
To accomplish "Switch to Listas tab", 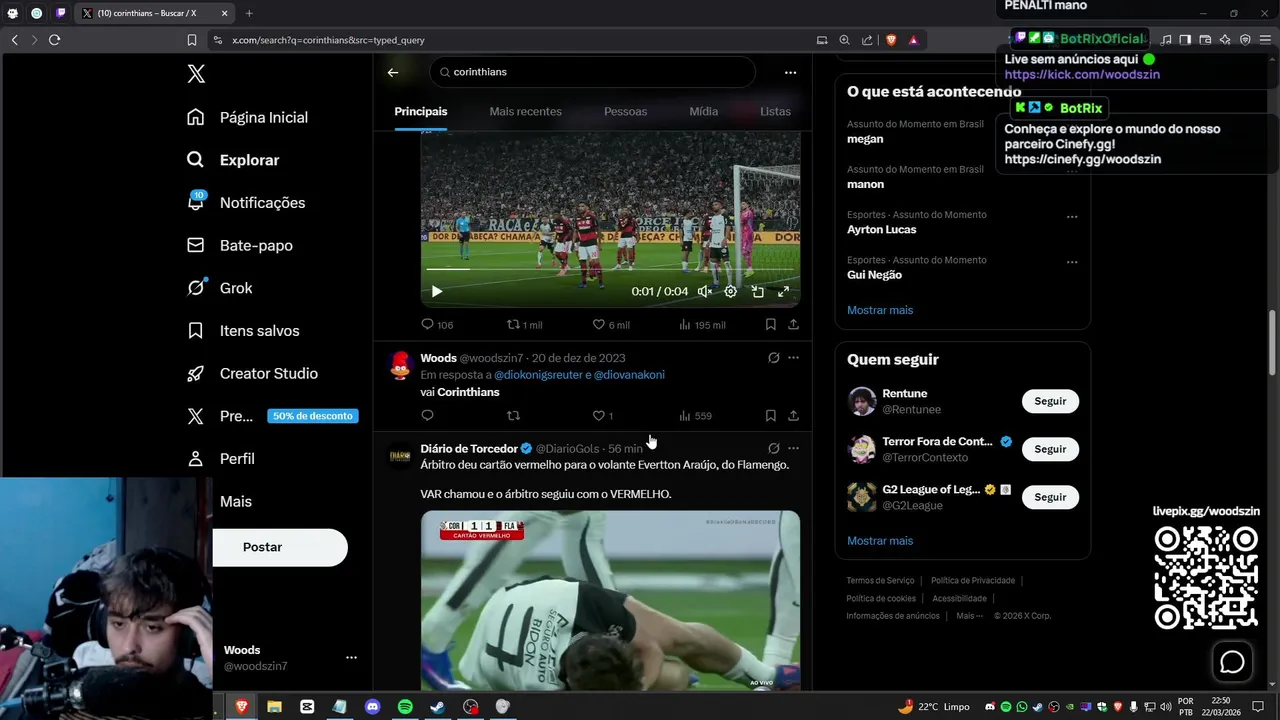I will tap(775, 111).
